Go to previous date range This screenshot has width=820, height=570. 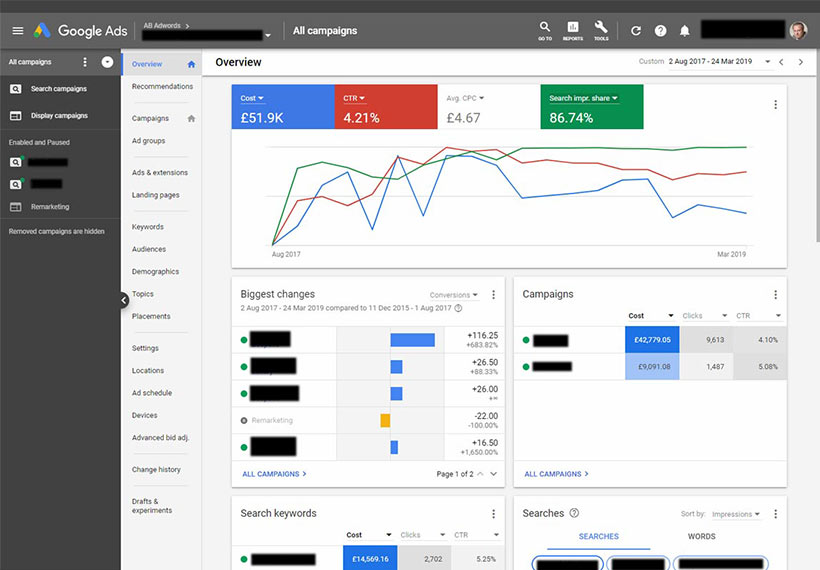click(x=781, y=62)
